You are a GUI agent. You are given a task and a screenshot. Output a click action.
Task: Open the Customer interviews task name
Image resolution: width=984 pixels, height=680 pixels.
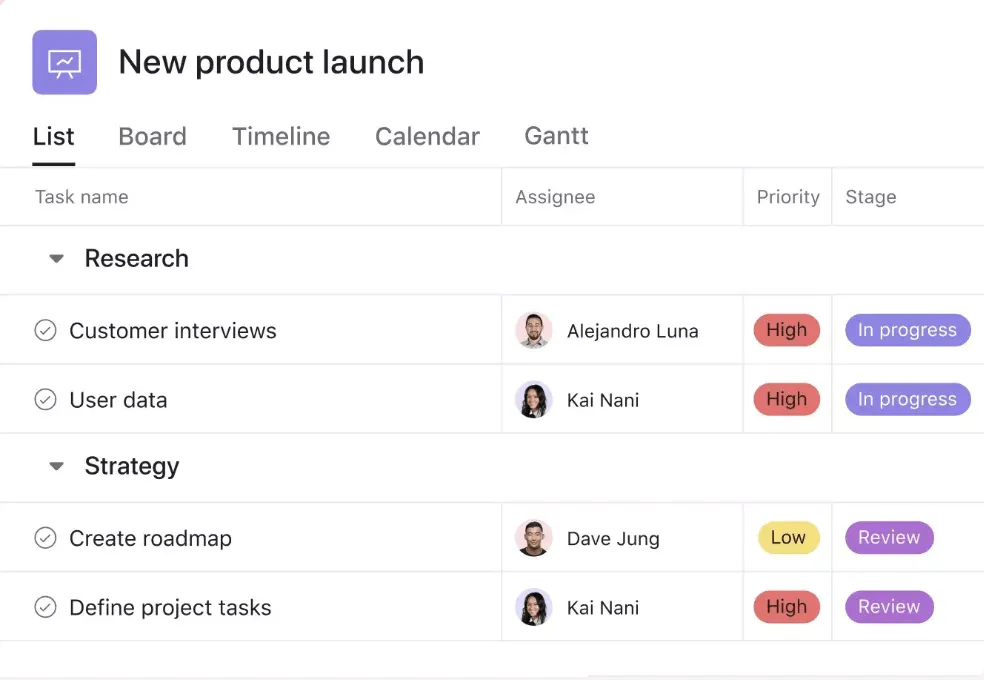click(x=173, y=331)
